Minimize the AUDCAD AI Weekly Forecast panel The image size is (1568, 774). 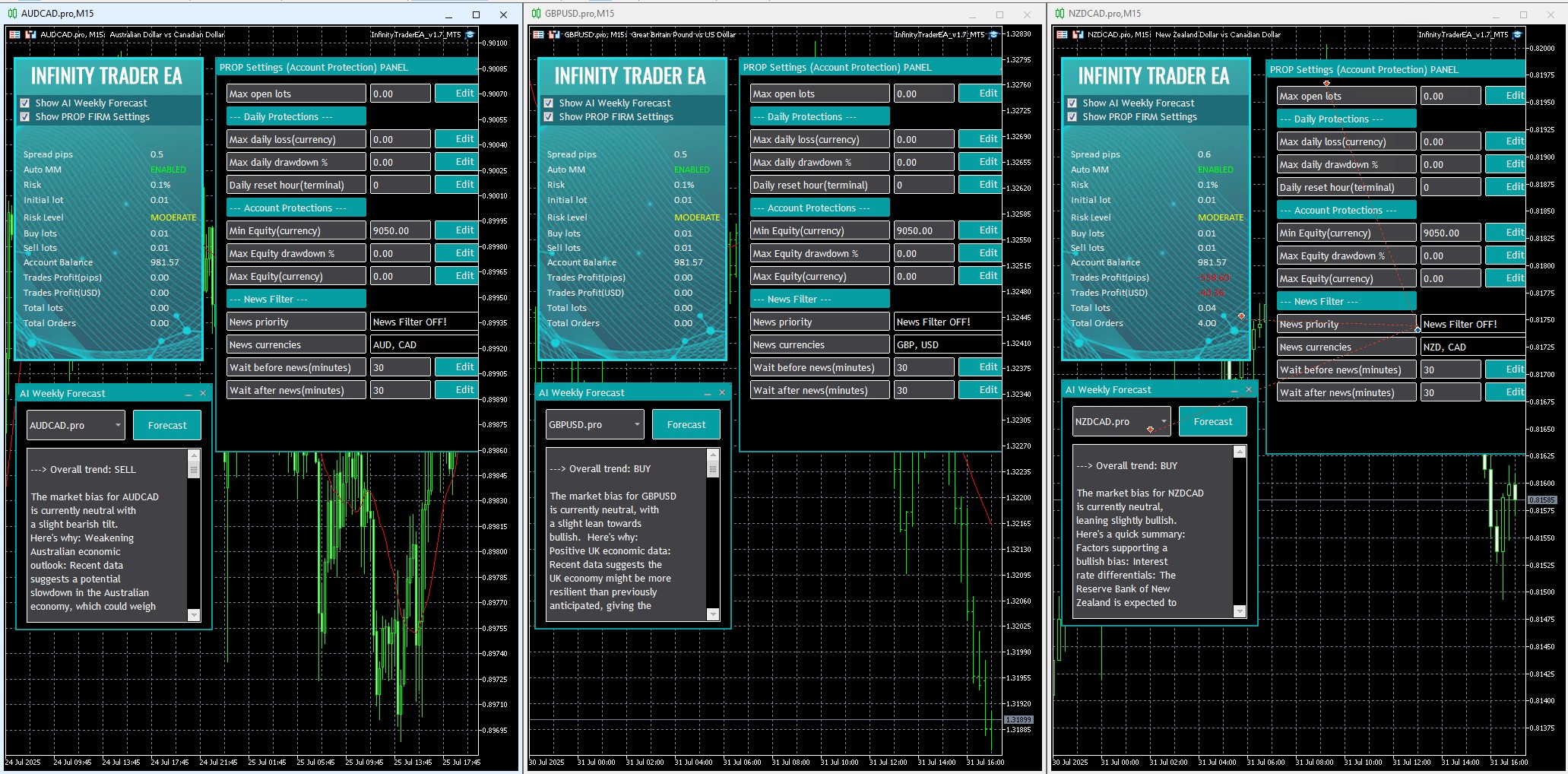click(x=188, y=394)
